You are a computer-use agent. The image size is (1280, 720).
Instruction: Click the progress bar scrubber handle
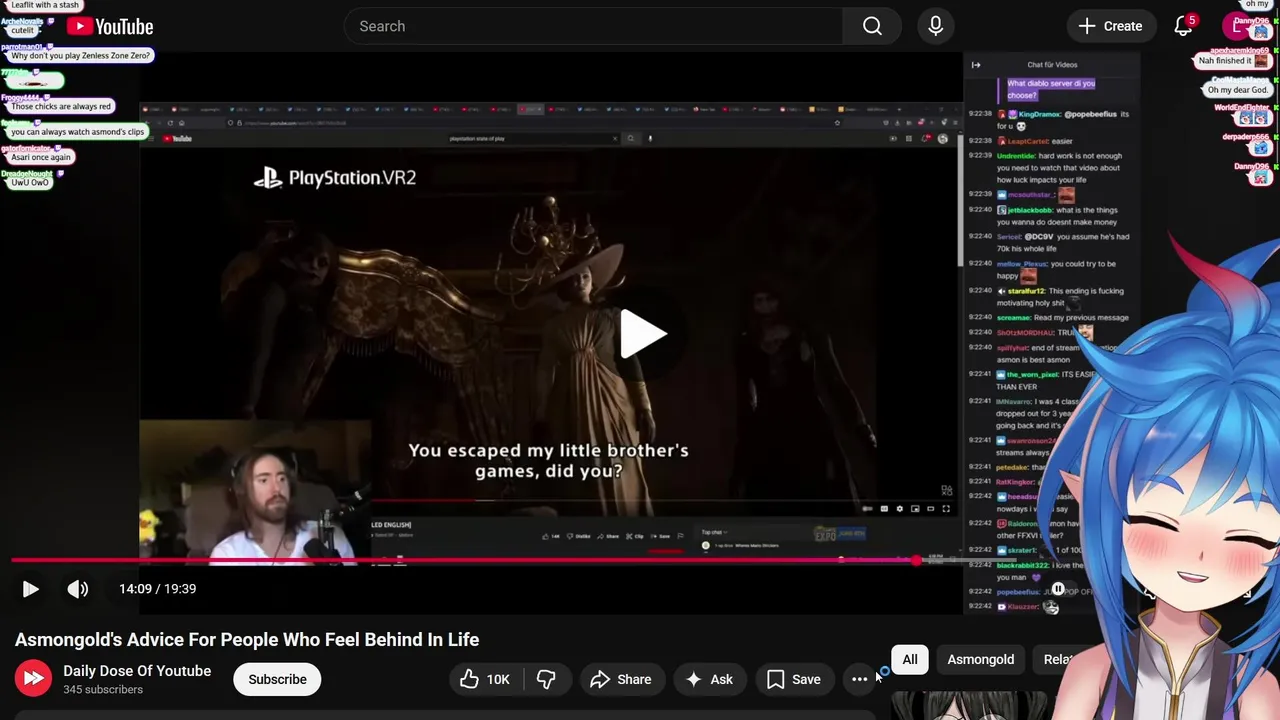pos(917,560)
